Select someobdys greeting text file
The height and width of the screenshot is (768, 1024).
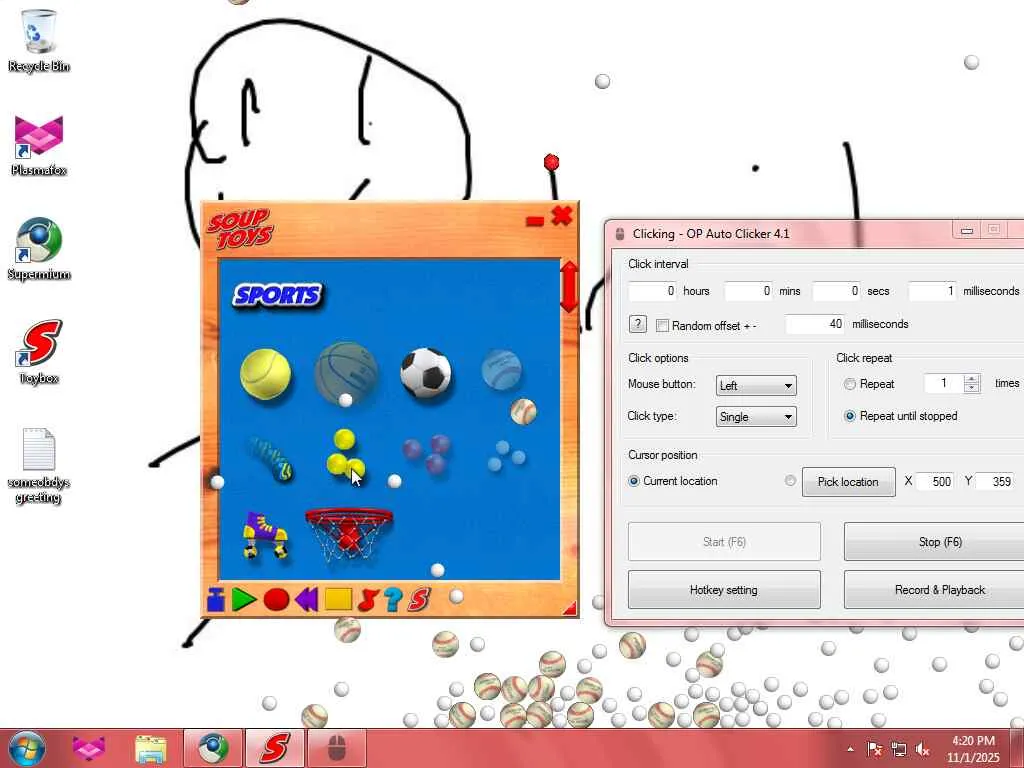point(39,466)
